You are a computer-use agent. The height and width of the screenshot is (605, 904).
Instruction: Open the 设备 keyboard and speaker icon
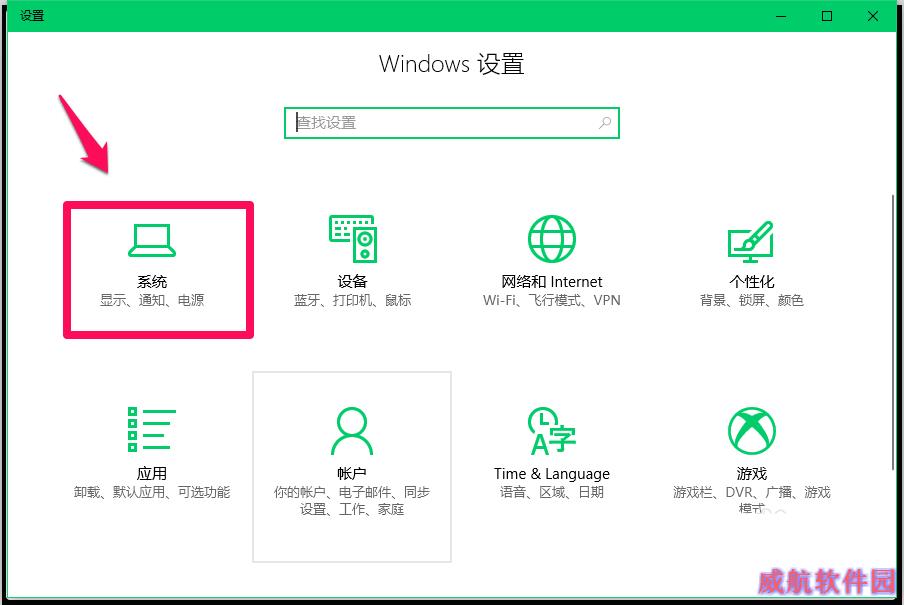click(353, 239)
